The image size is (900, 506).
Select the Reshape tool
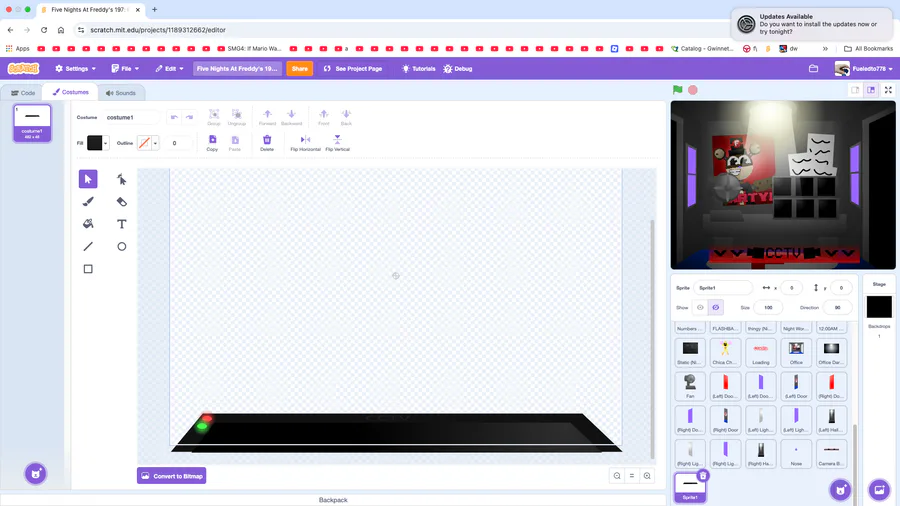coord(122,179)
